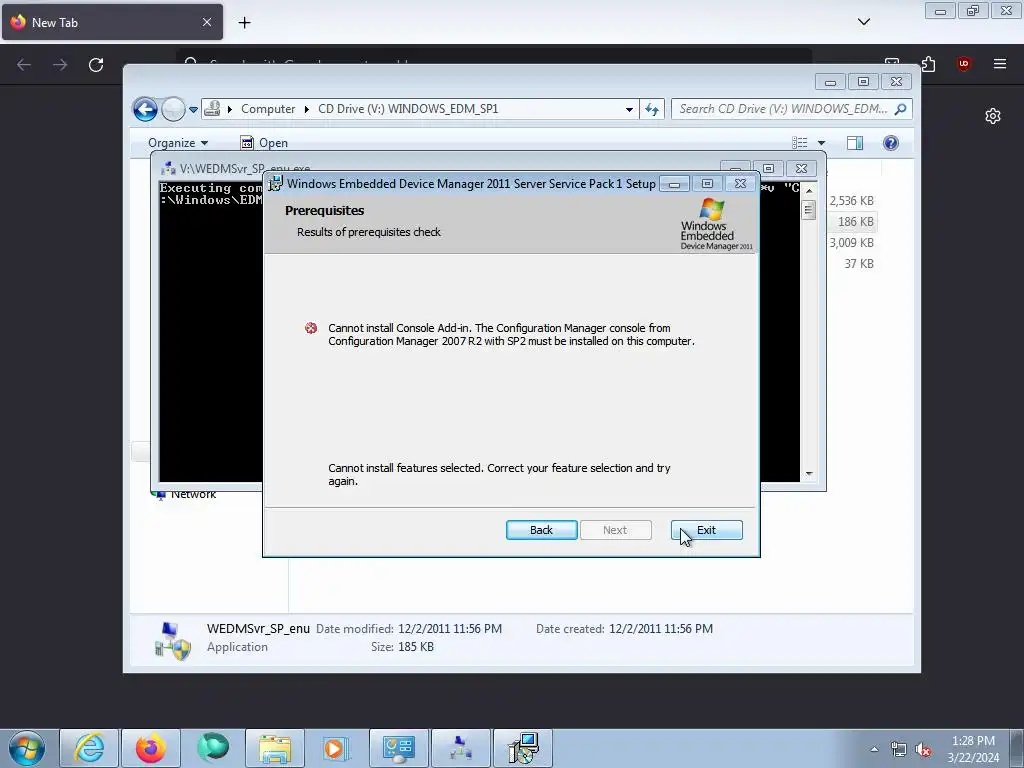
Task: Click the new tab page settings gear
Action: pos(993,116)
